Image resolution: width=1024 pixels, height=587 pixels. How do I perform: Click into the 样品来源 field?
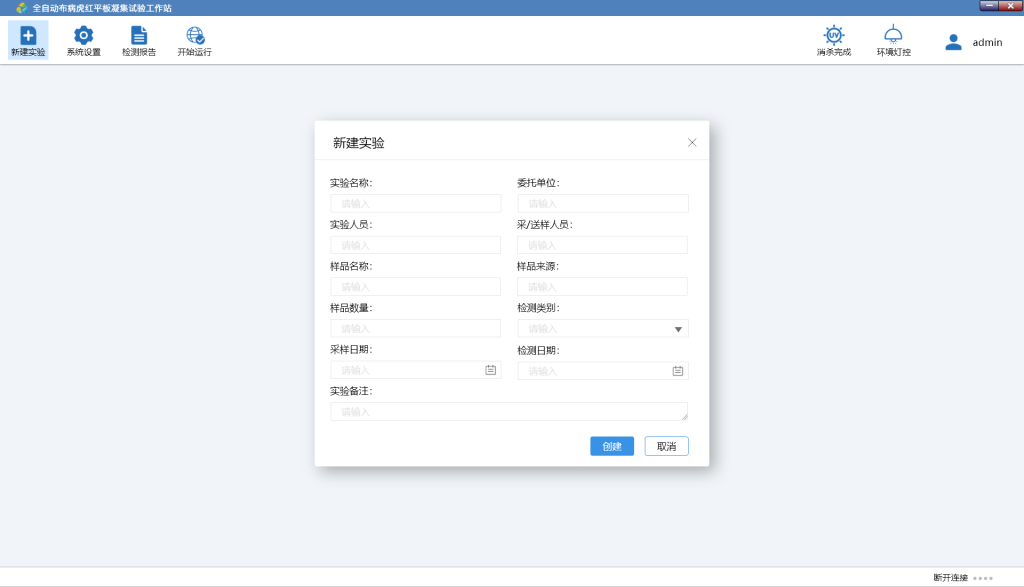click(602, 287)
